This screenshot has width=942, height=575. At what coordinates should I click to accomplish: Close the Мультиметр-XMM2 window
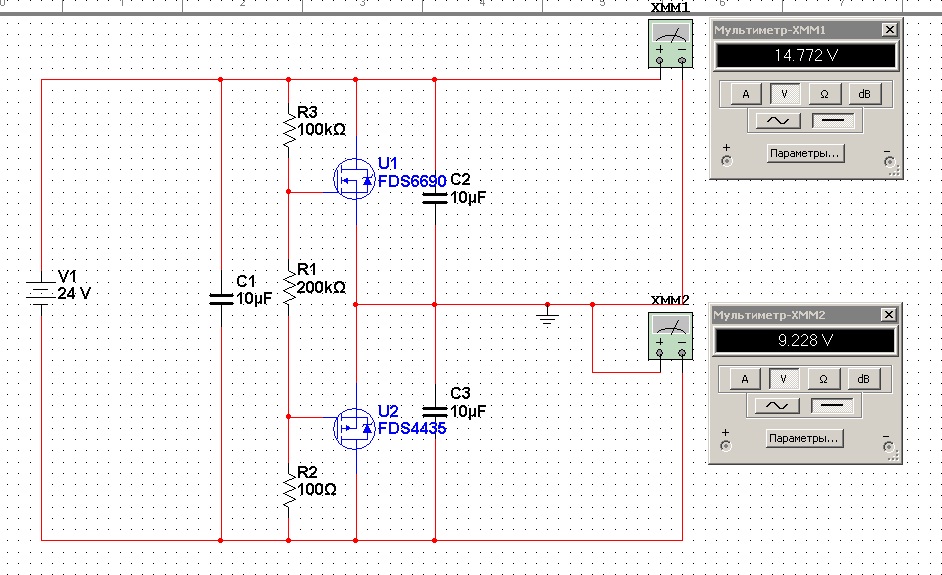(x=889, y=316)
